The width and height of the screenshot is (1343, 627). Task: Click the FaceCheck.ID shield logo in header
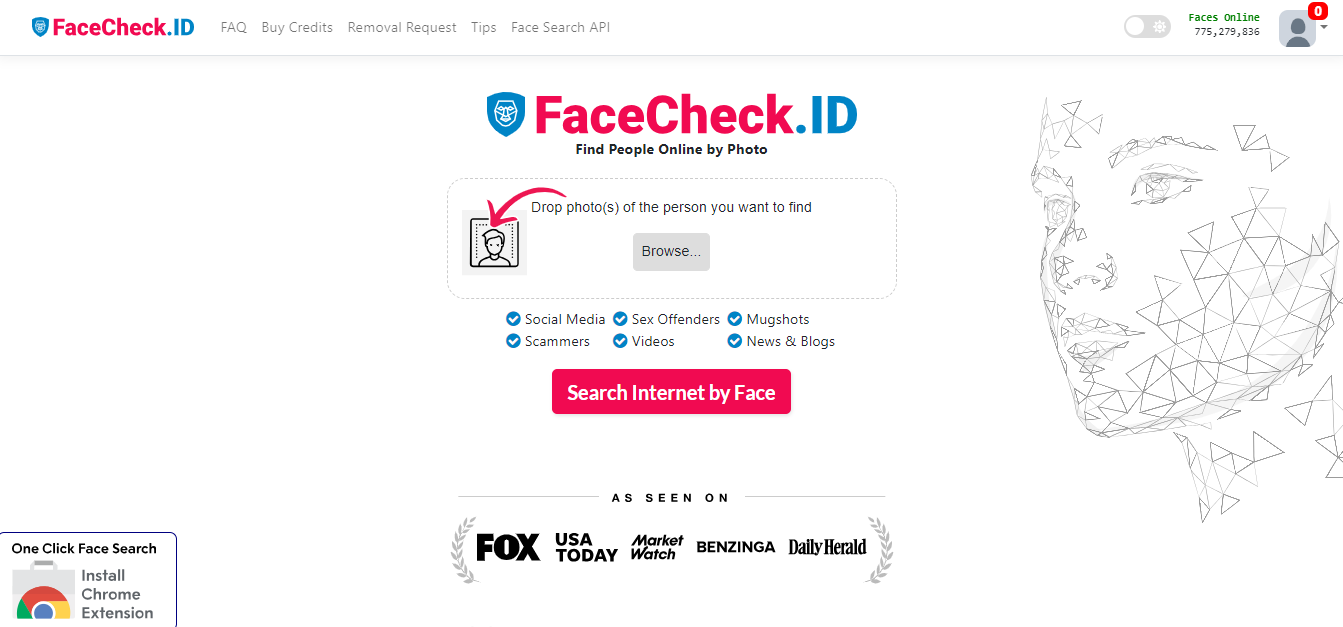tap(40, 27)
